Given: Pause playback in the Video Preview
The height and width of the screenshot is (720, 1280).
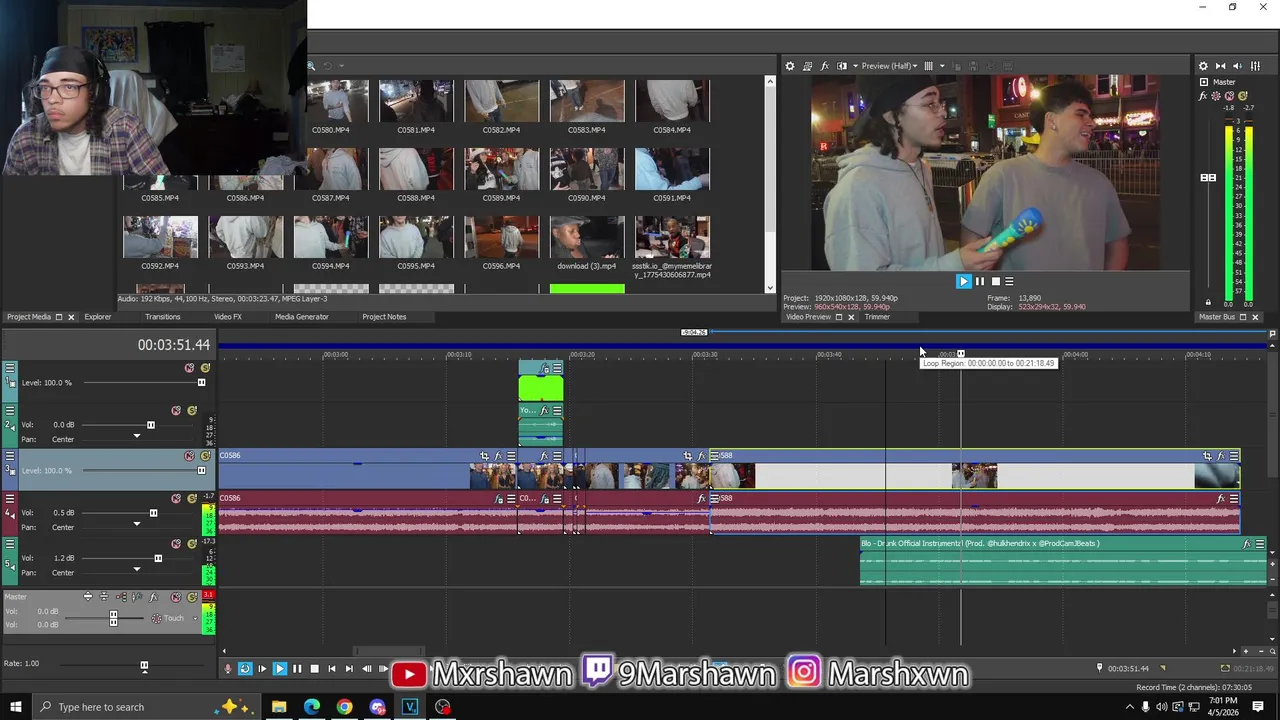Looking at the screenshot, I should (980, 282).
